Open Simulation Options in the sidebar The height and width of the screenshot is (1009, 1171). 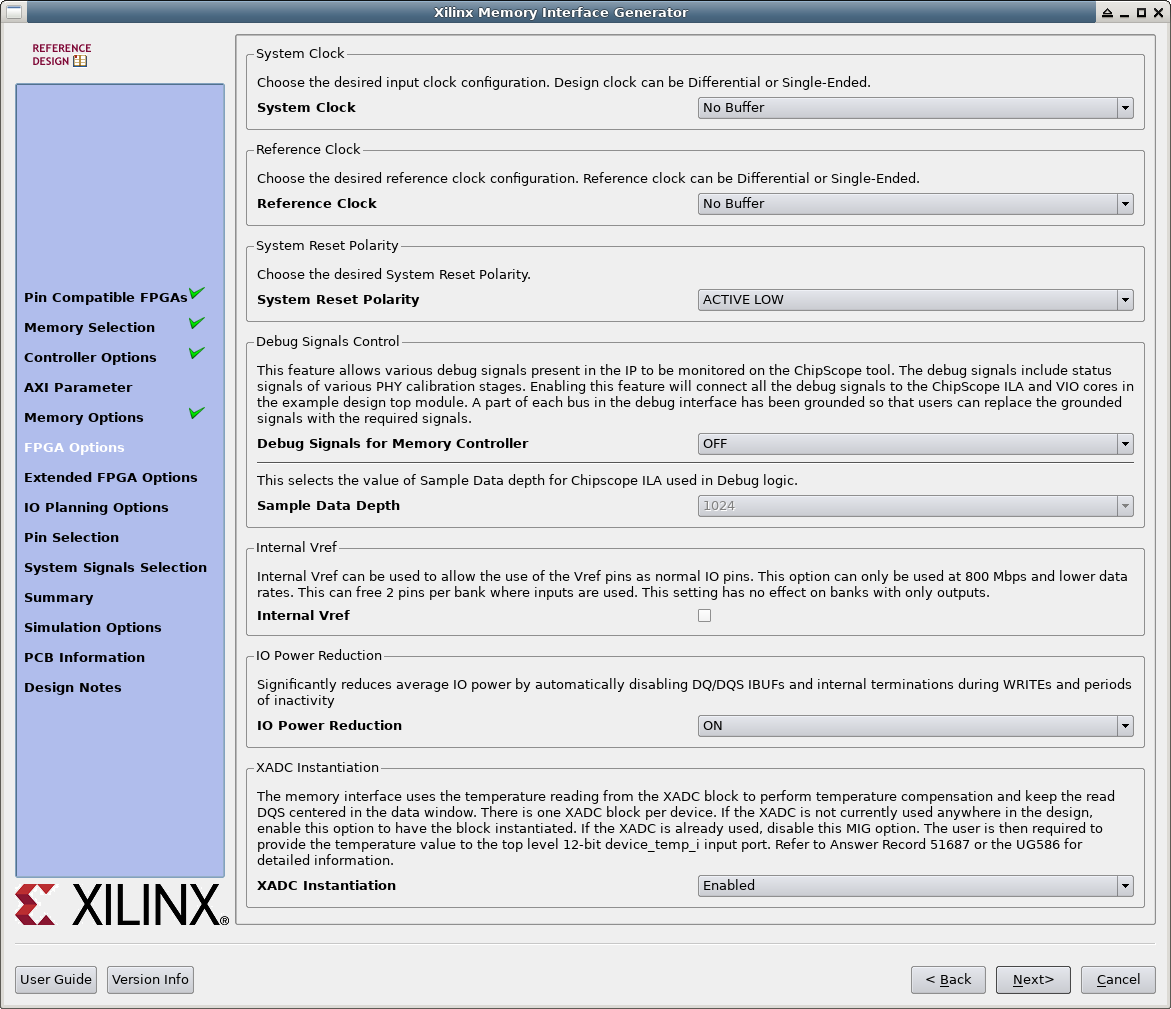point(92,628)
